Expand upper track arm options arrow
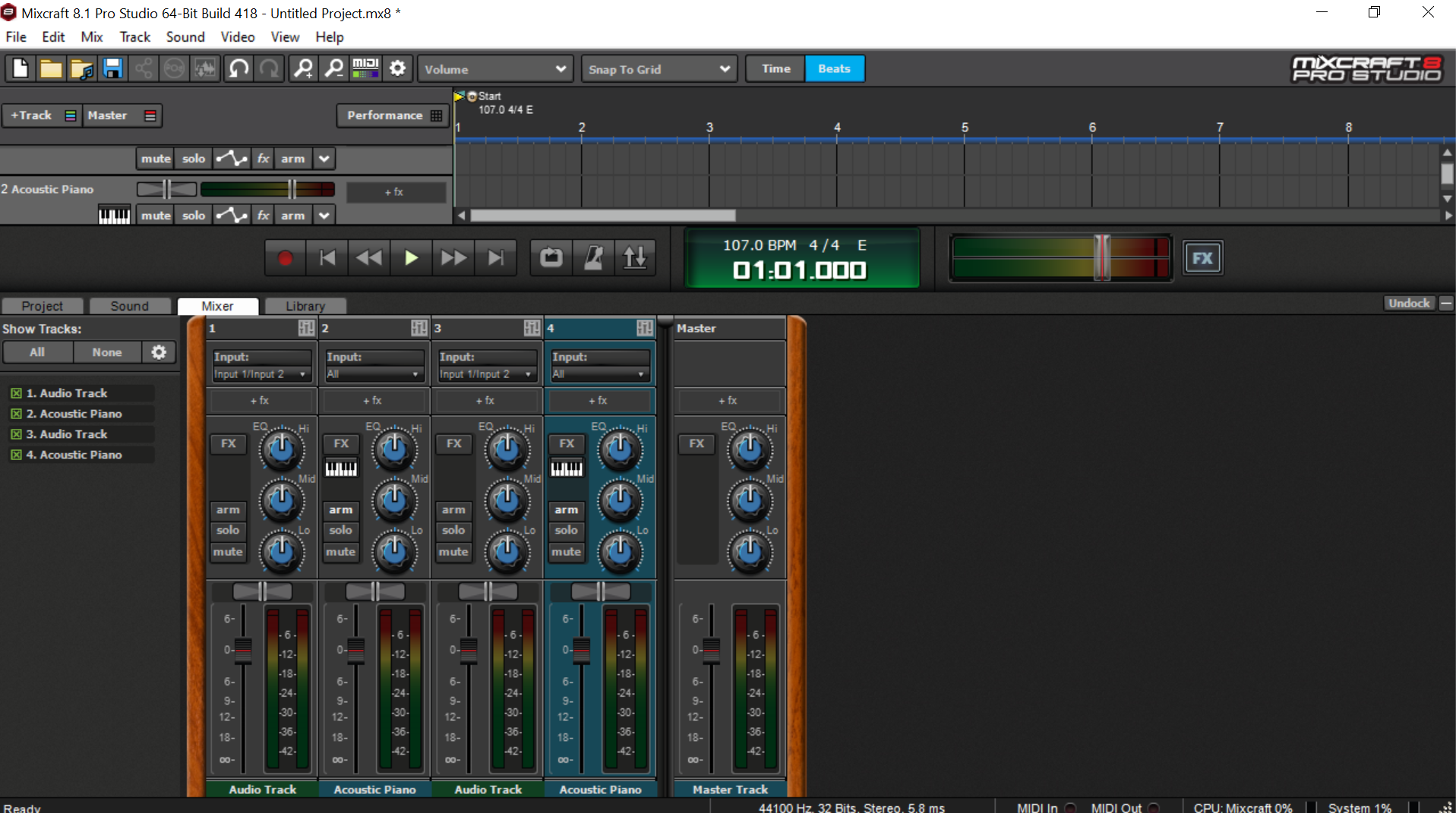Screen dimensions: 1456x813 [324, 159]
